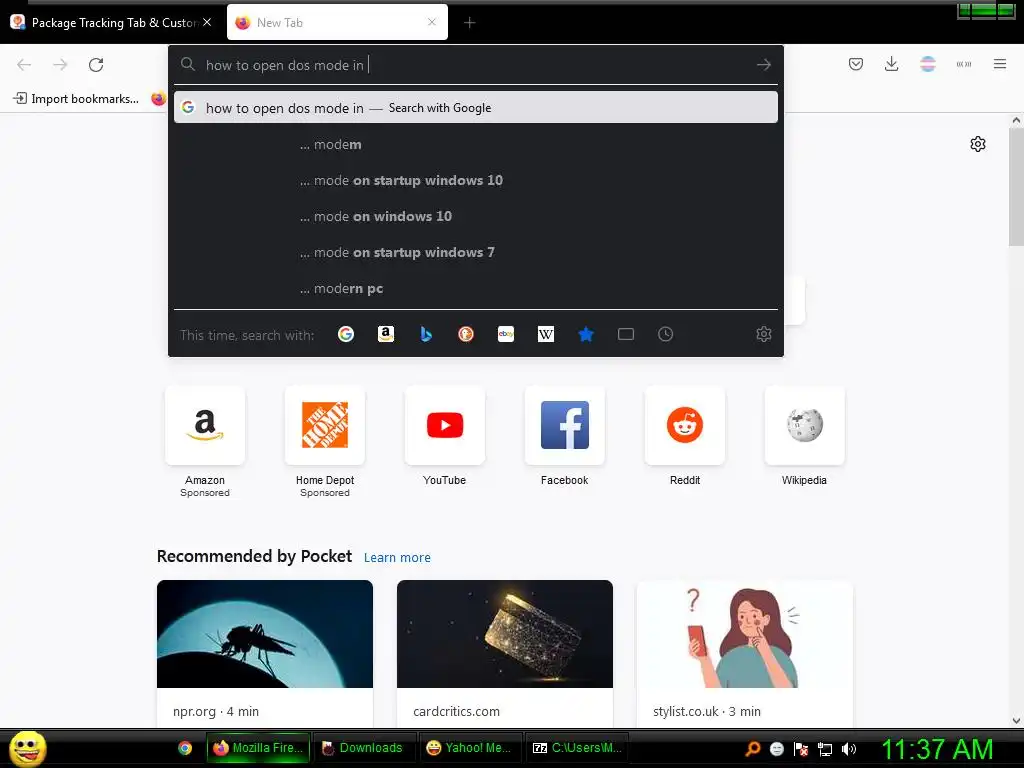Screen dimensions: 1024x768
Task: Click the page vertical scrollbar thumb
Action: [x=1016, y=187]
